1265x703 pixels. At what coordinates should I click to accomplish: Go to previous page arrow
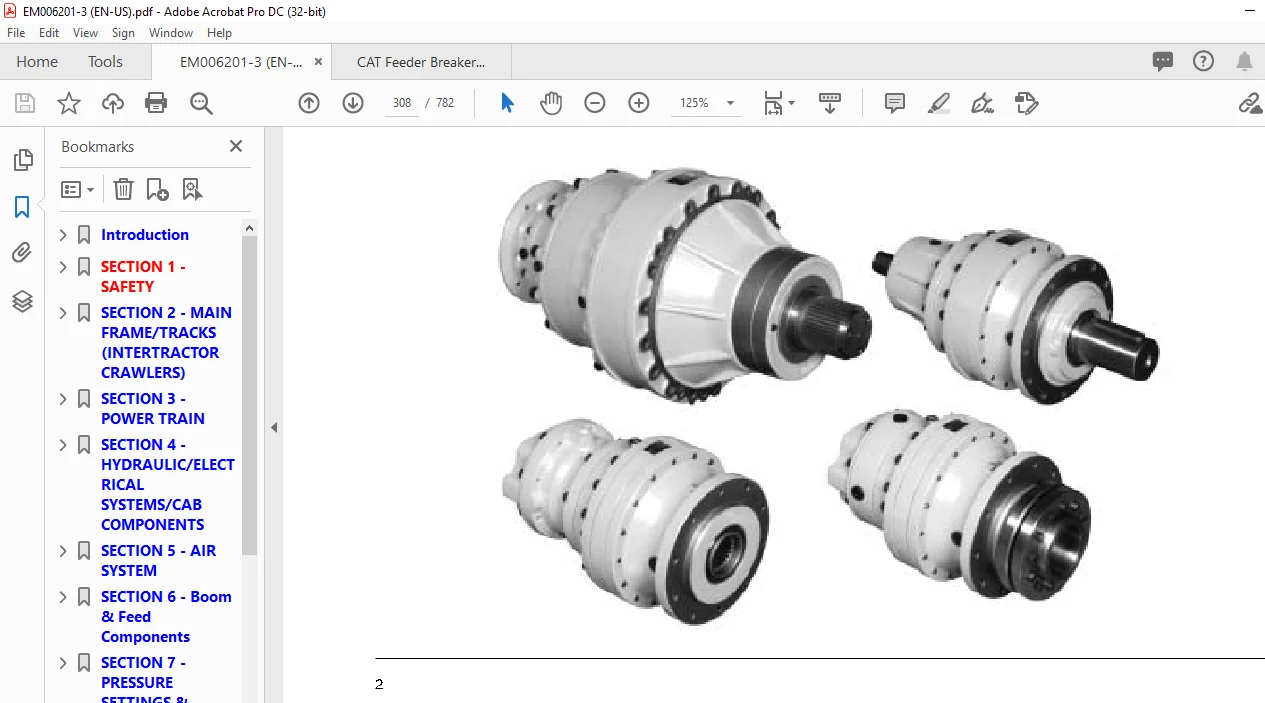[309, 103]
